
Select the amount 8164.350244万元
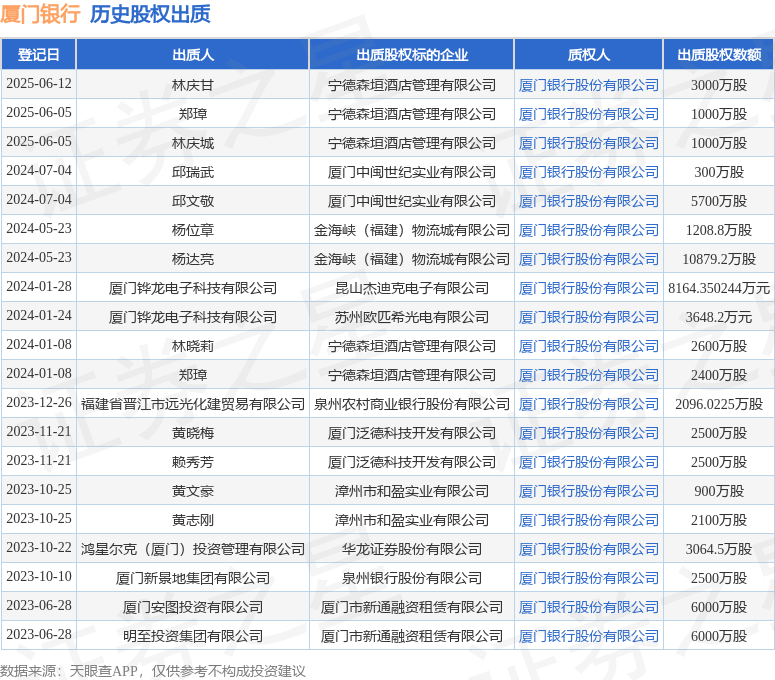click(719, 288)
